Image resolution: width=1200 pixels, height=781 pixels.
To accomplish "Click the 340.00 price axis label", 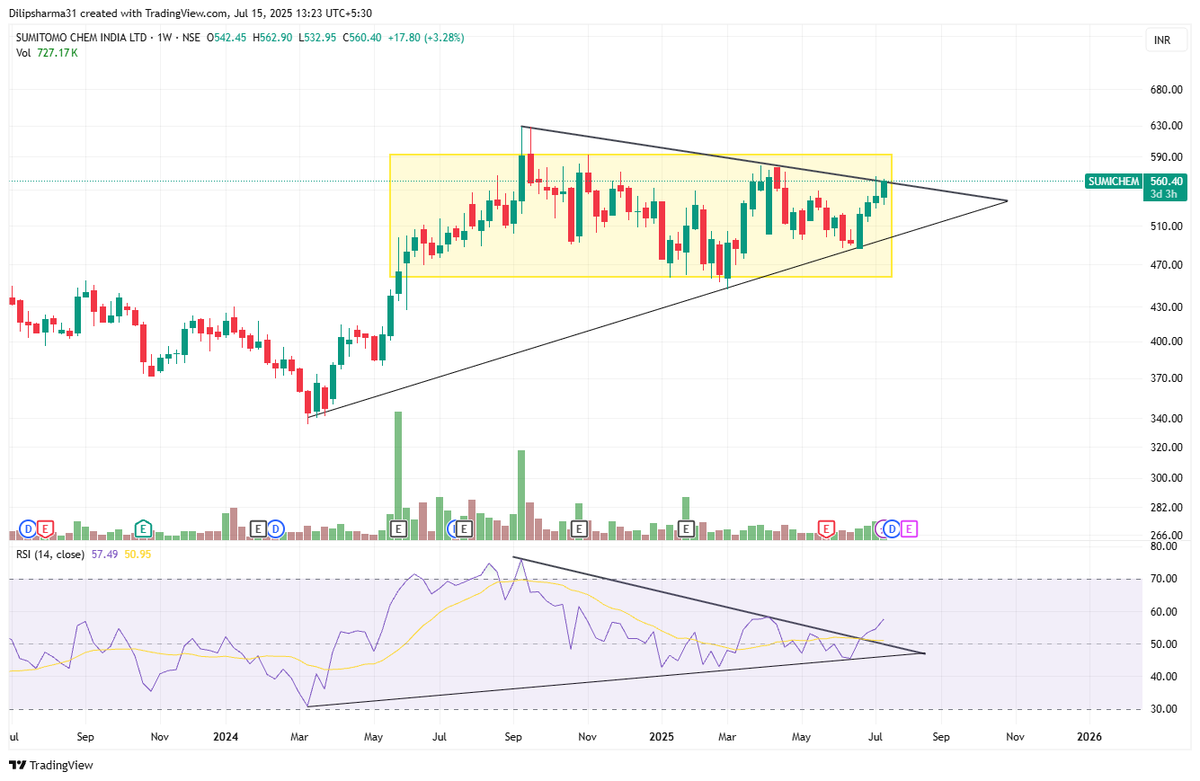I will [1166, 418].
